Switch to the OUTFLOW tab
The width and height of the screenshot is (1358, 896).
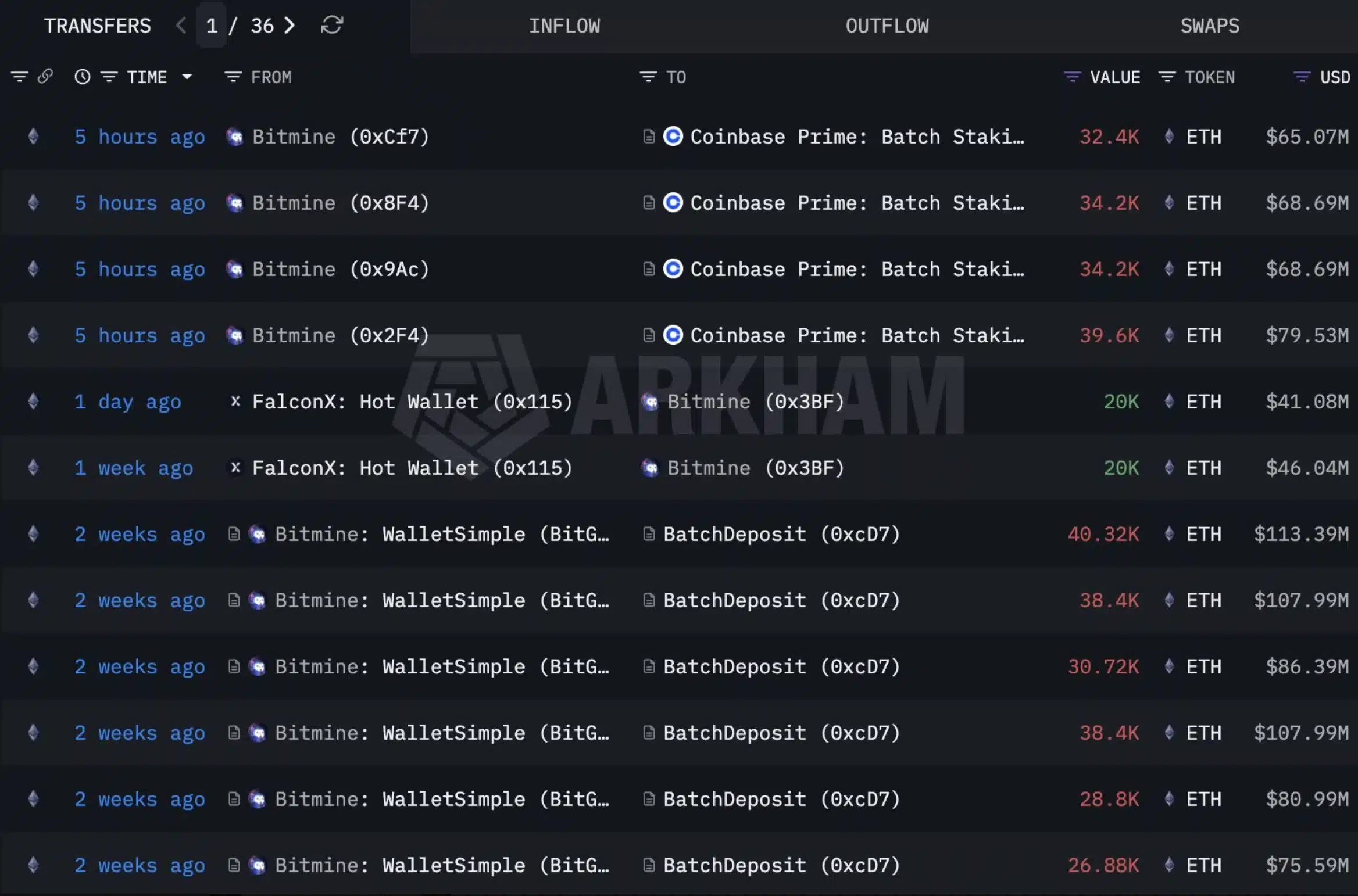coord(887,26)
